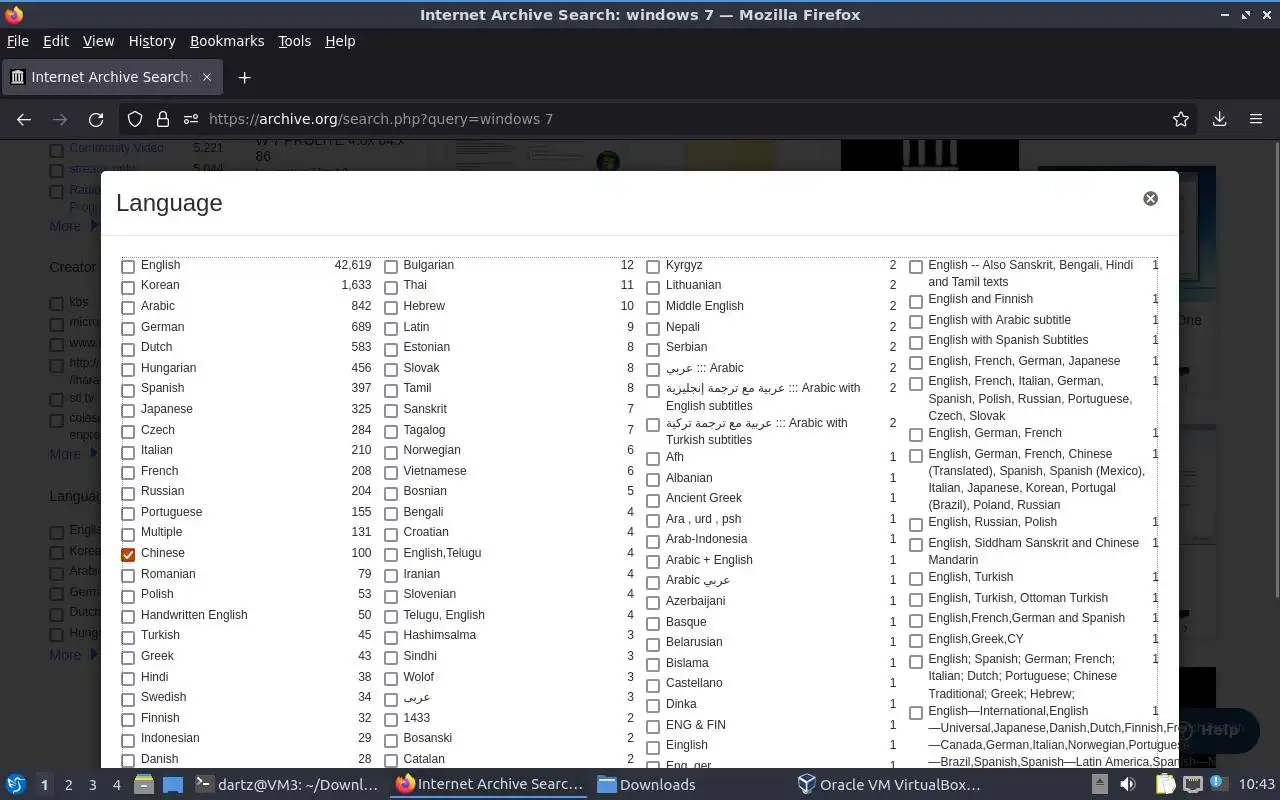
Task: Click the Tagalog language label
Action: tap(424, 430)
